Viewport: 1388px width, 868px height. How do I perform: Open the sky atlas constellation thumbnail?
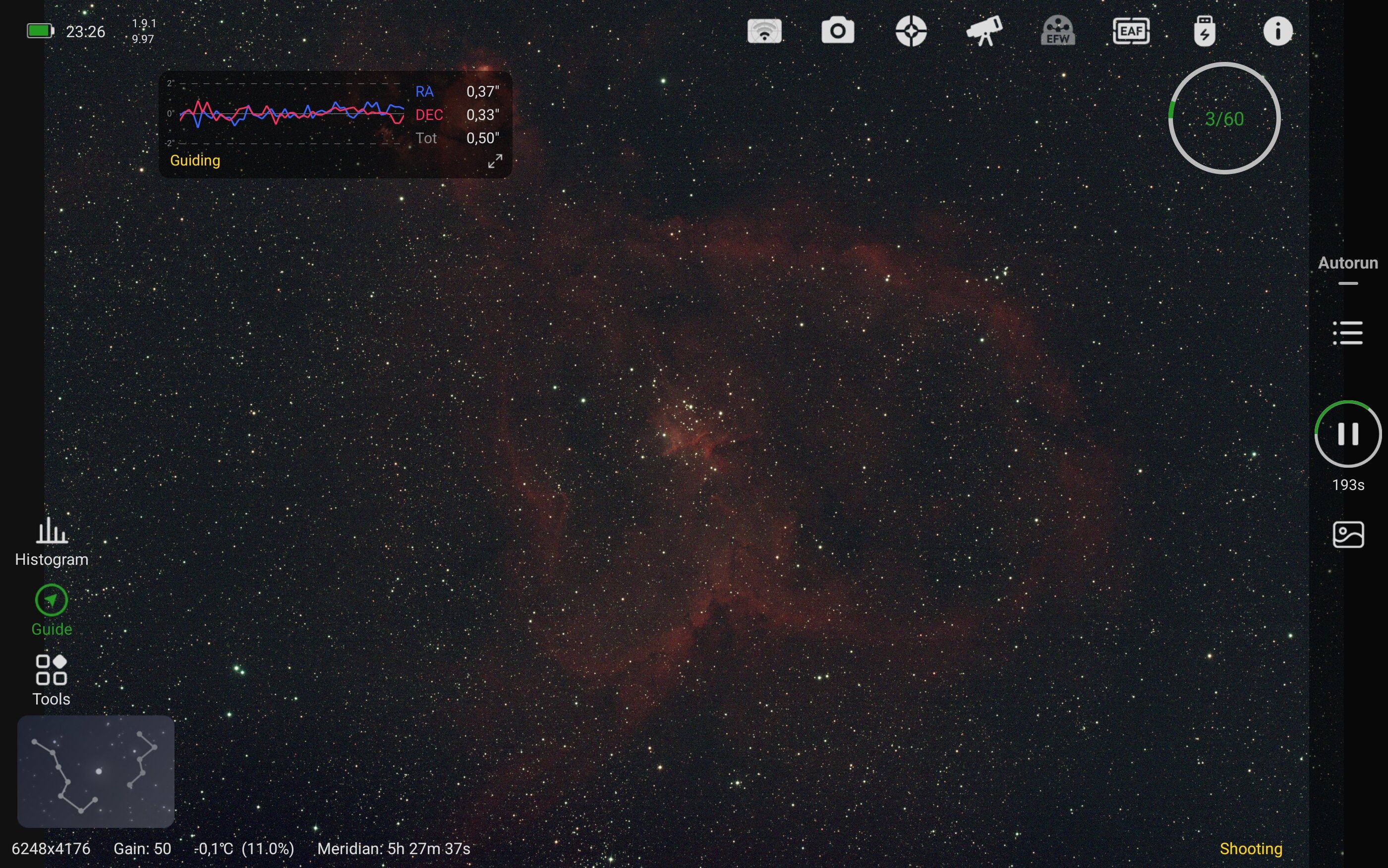pyautogui.click(x=96, y=771)
